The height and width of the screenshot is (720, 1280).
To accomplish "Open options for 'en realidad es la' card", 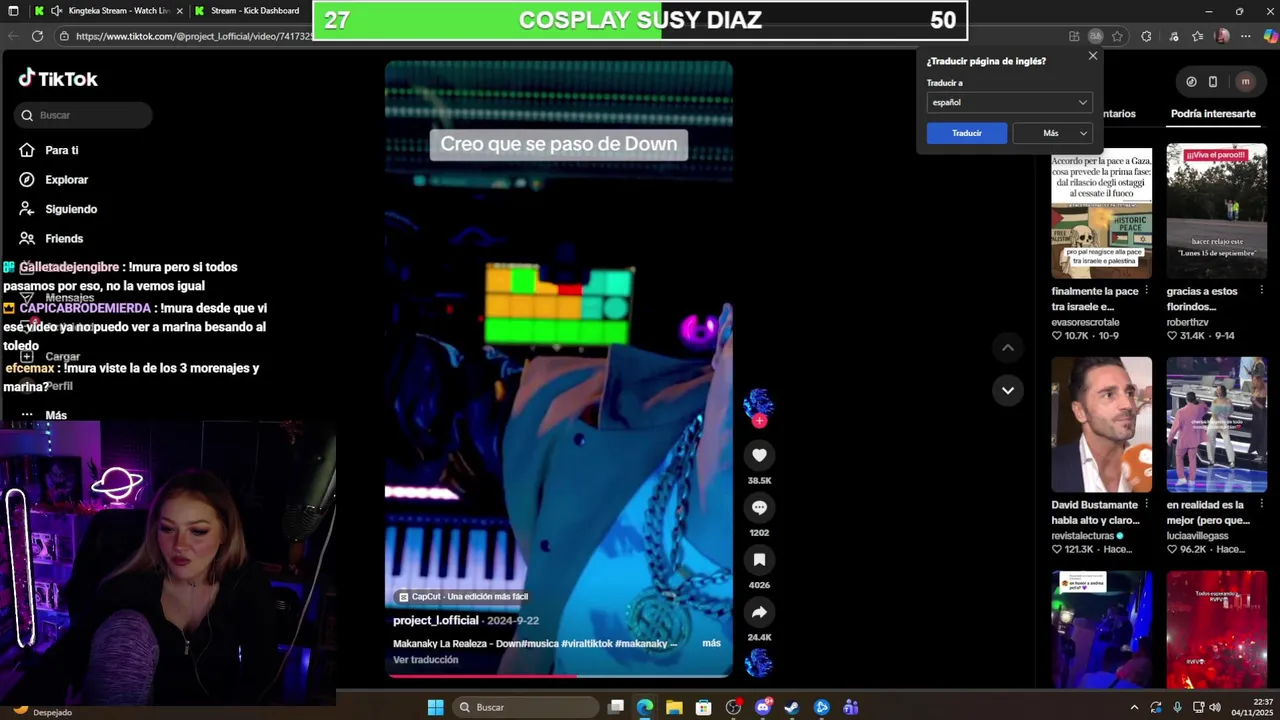I will point(1261,505).
